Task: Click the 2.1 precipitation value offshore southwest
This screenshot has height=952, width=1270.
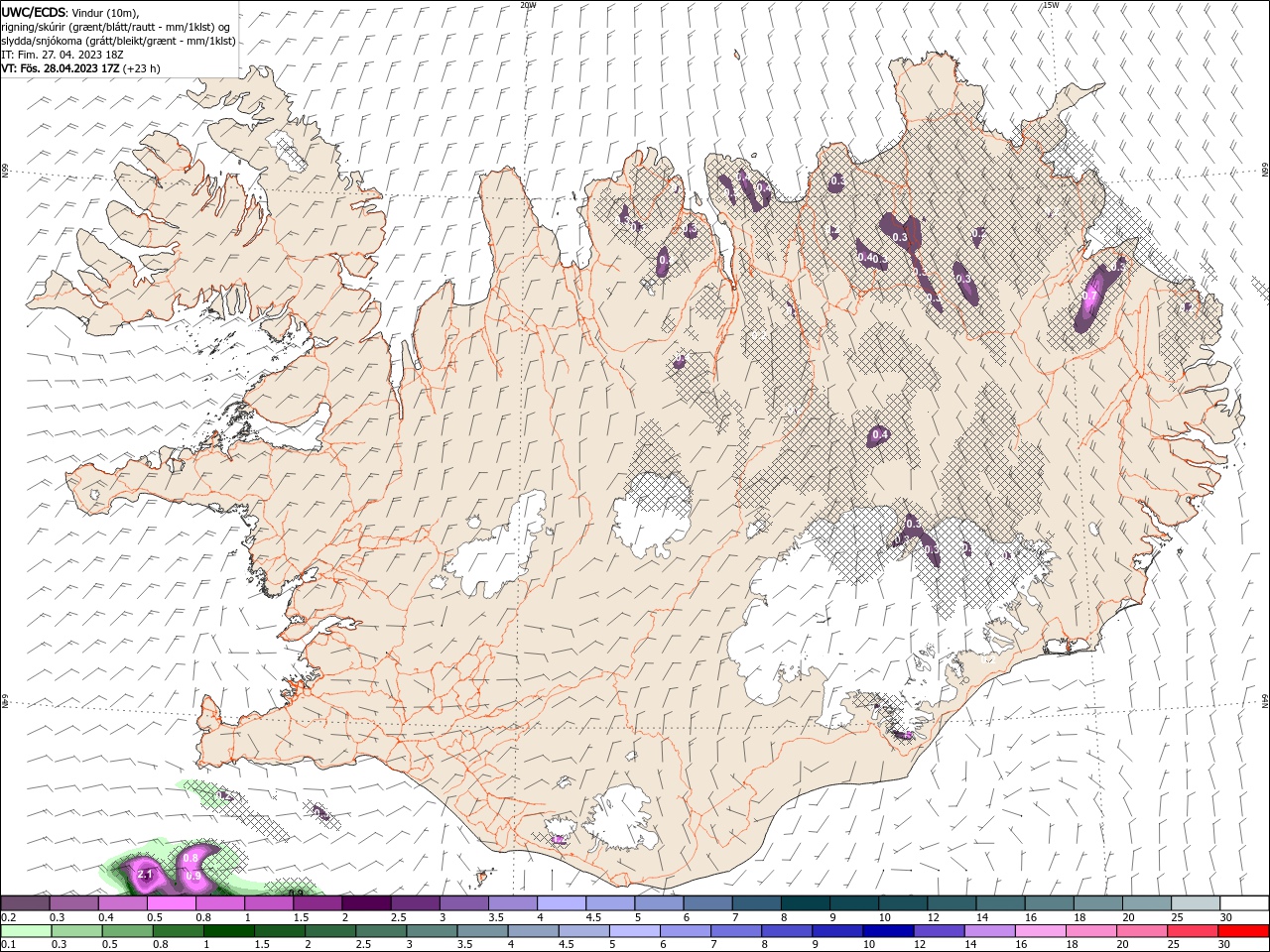Action: 145,875
